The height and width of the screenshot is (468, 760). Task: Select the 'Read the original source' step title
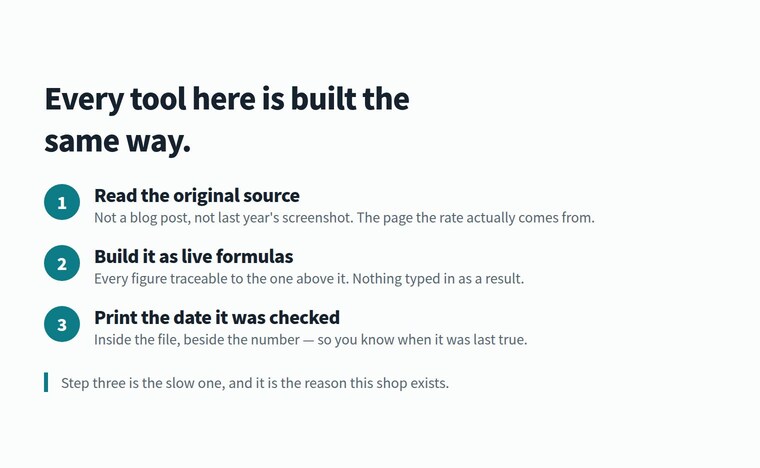click(x=197, y=196)
